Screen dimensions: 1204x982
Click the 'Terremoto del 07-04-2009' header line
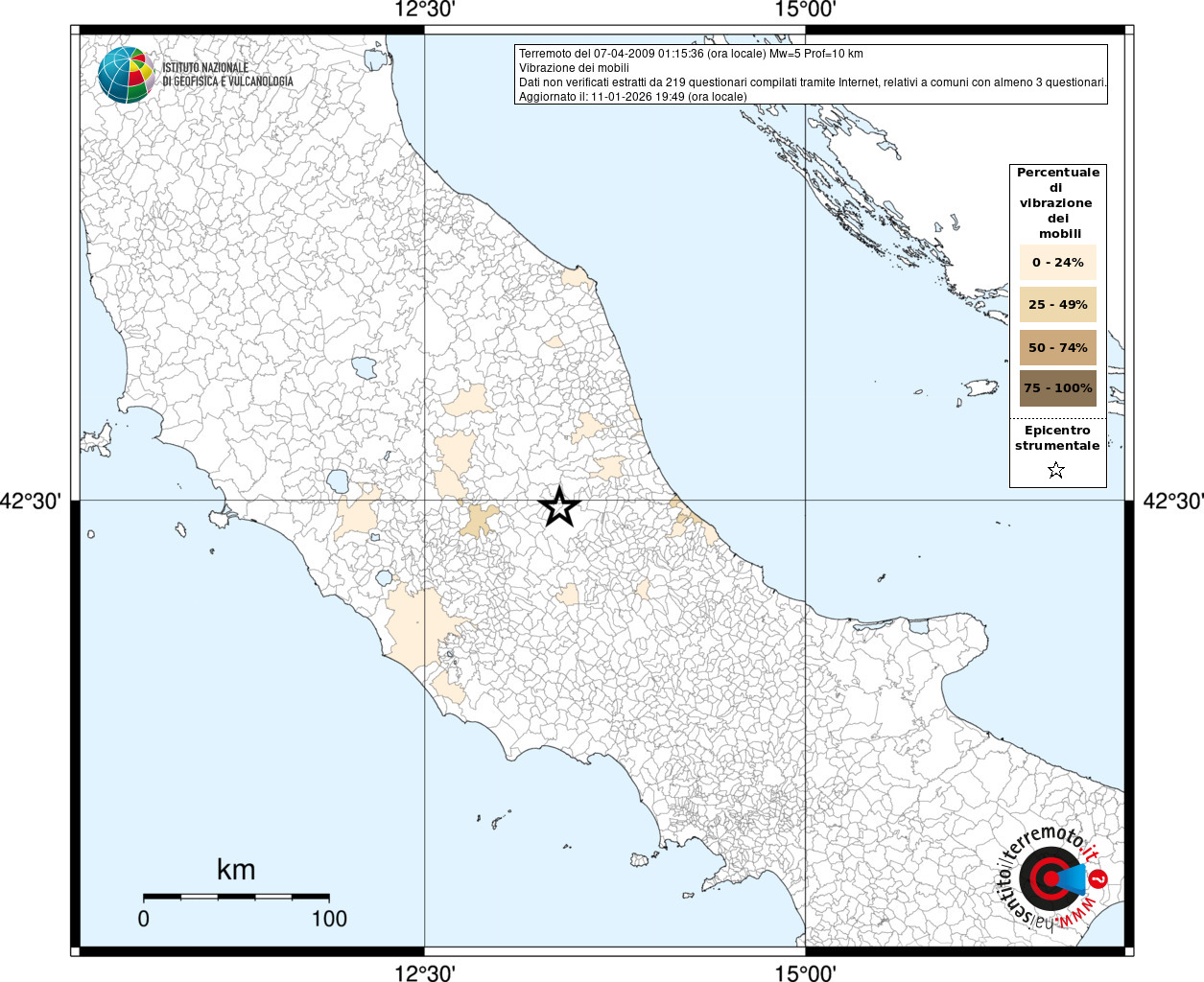(691, 54)
